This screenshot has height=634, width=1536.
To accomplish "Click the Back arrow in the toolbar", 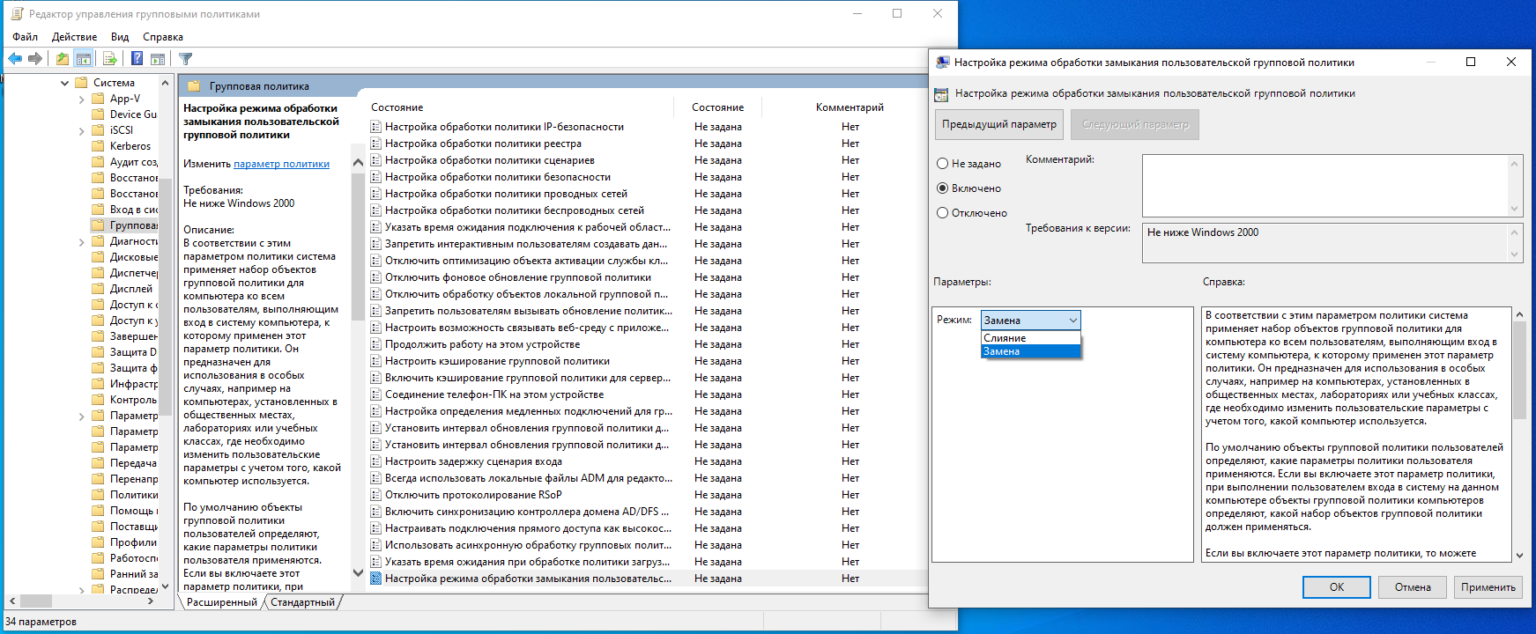I will (15, 58).
